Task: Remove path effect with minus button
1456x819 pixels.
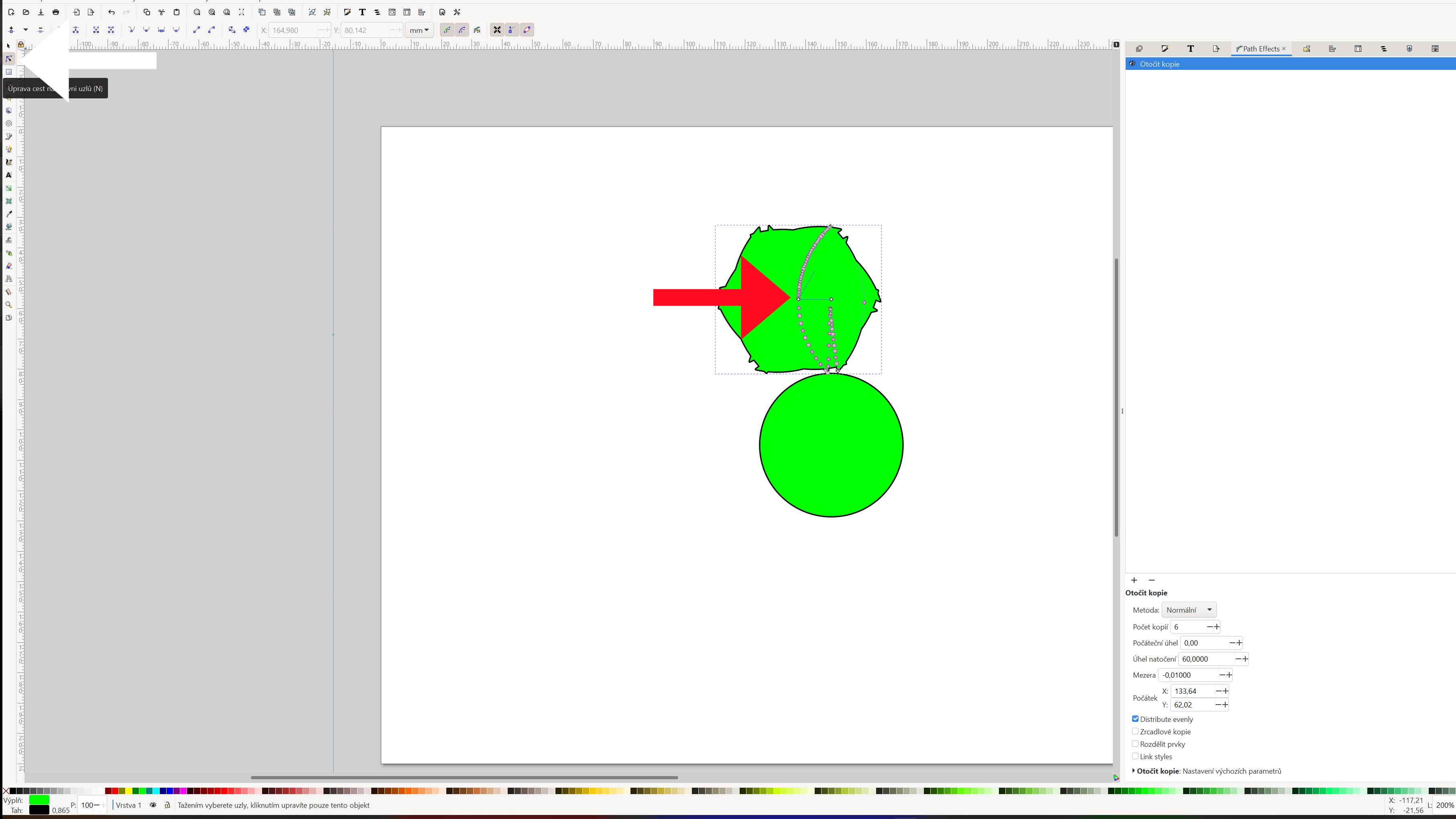Action: pos(1151,580)
